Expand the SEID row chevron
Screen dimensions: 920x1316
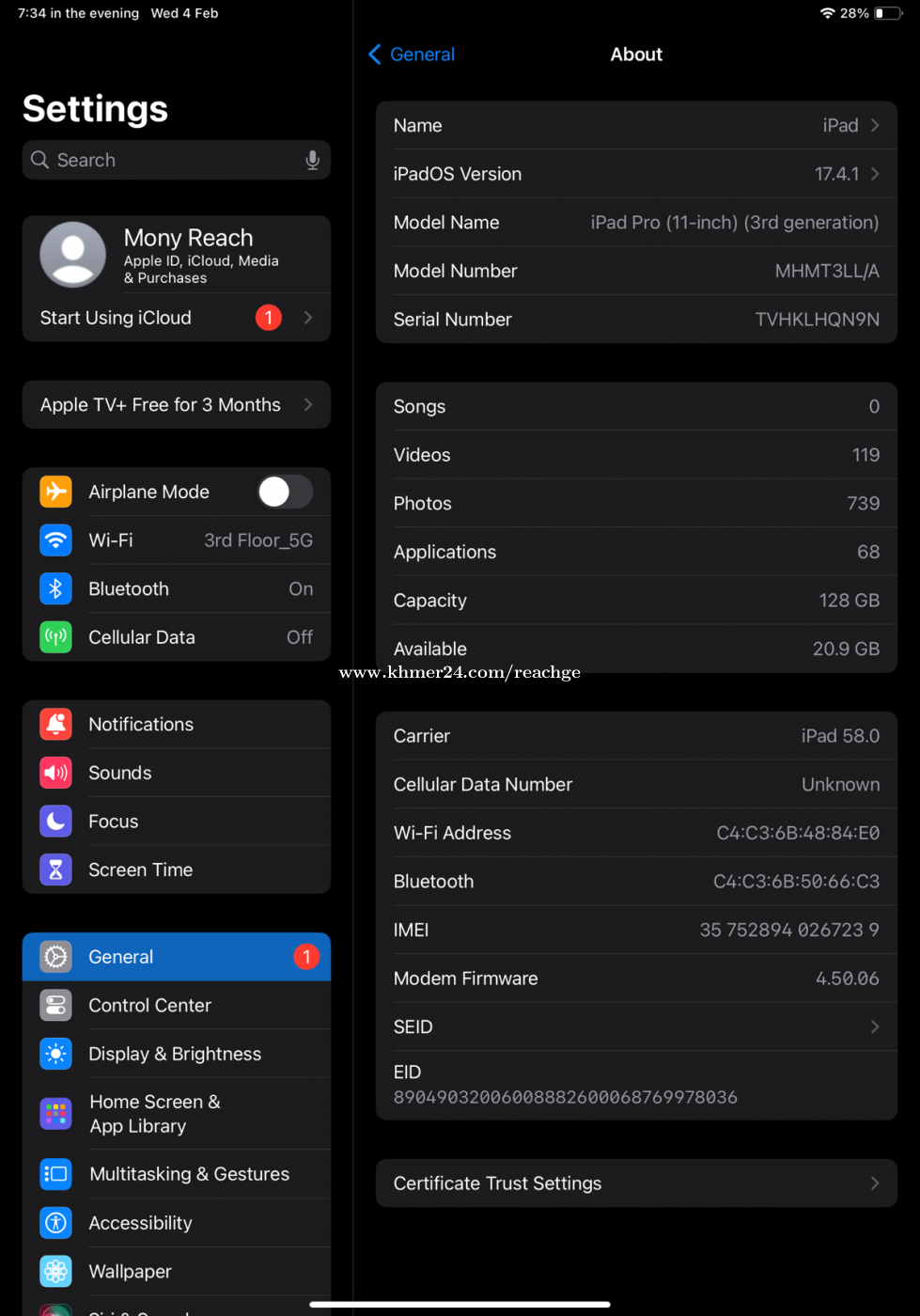(x=875, y=1027)
